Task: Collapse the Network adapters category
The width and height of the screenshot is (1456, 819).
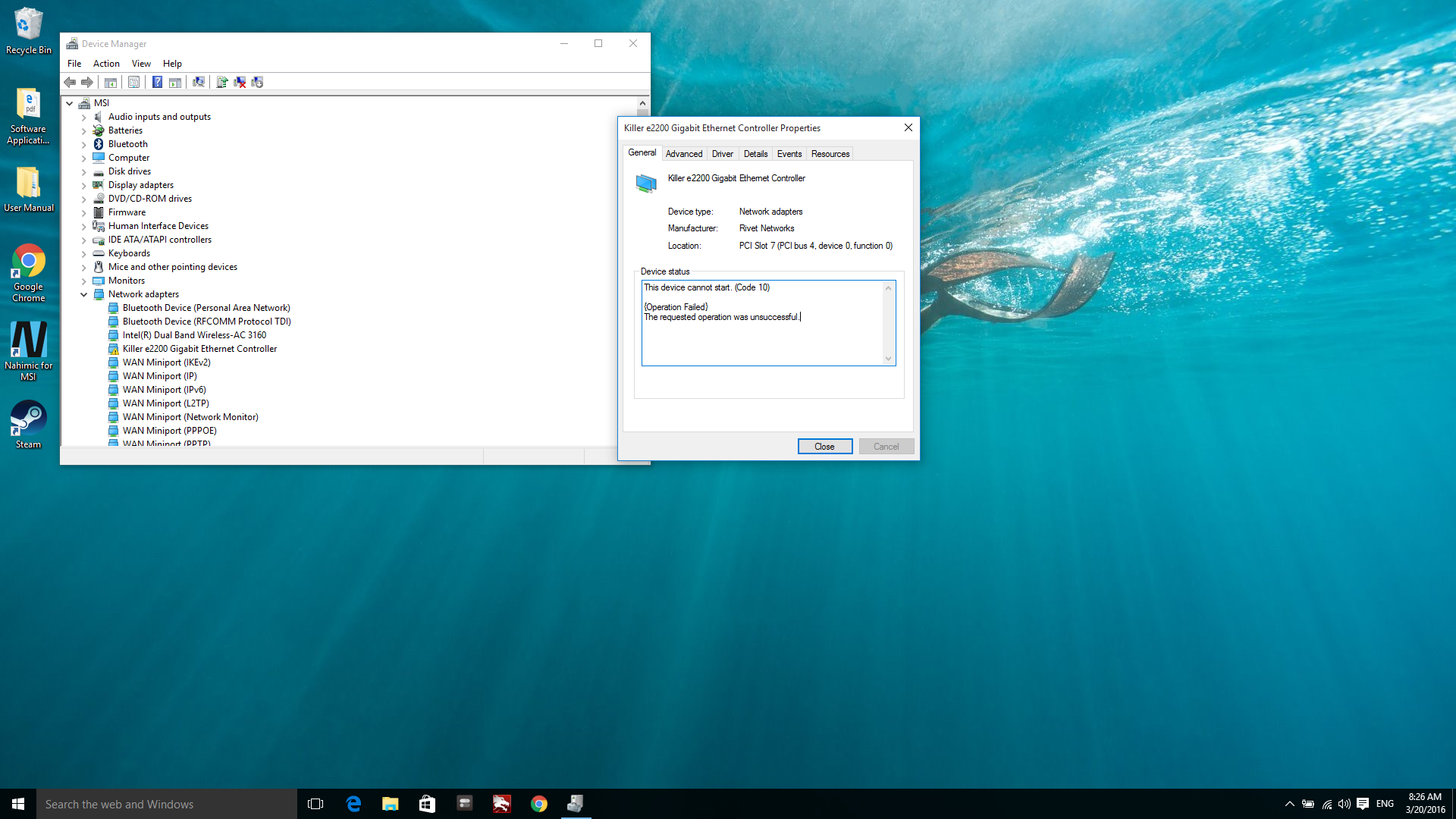Action: point(84,294)
